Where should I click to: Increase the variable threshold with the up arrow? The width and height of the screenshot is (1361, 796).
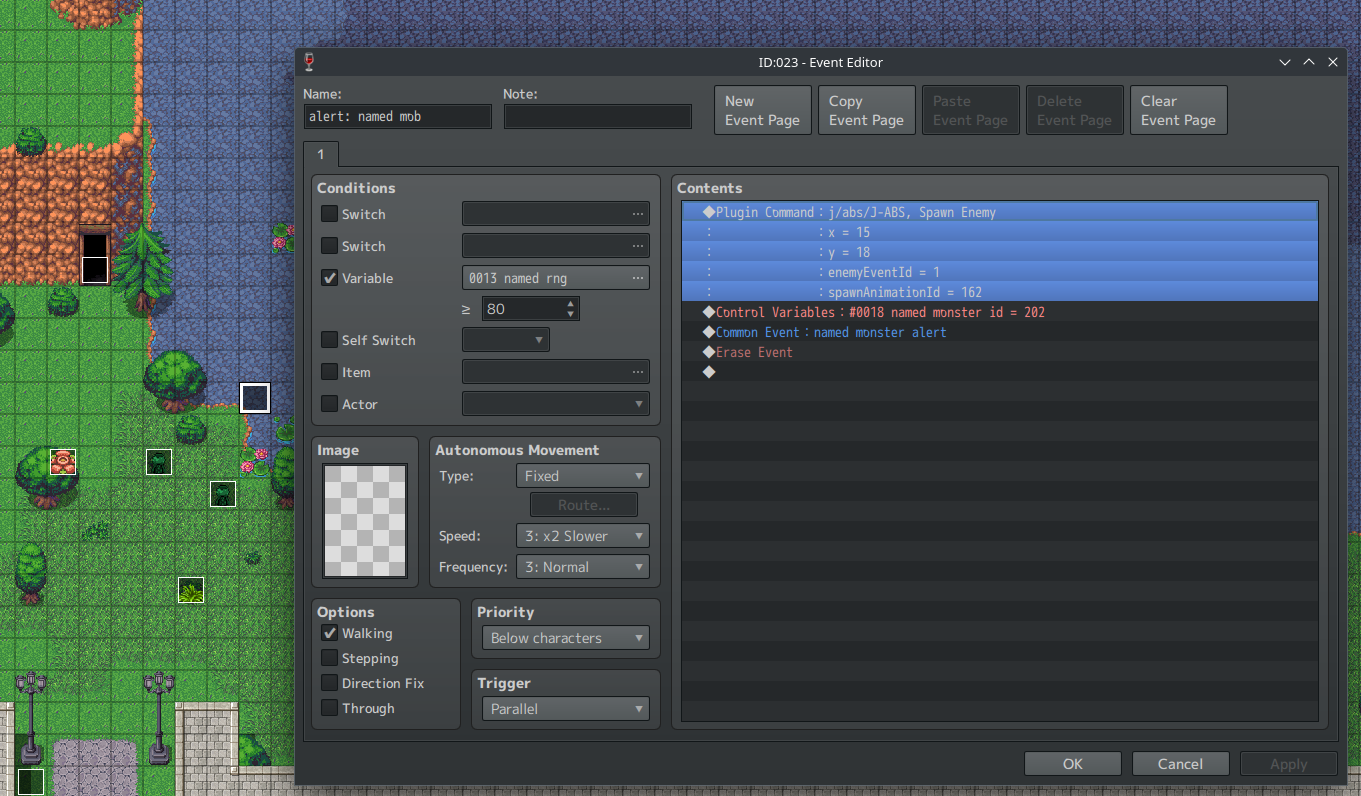tap(570, 303)
